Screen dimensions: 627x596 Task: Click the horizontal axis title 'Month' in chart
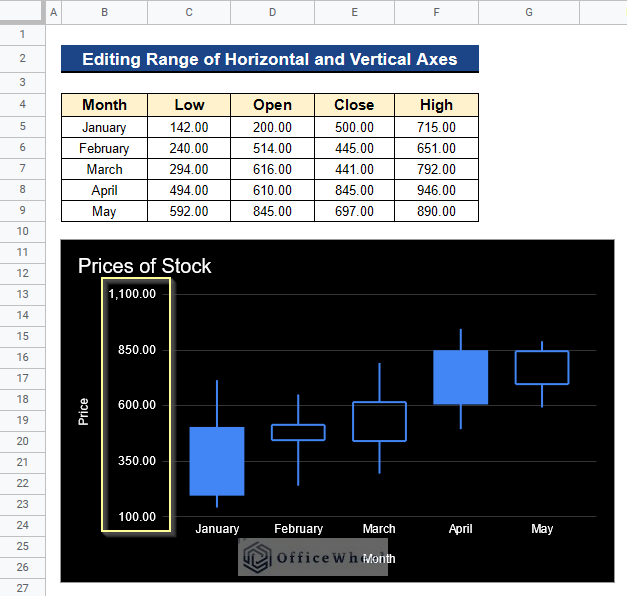[x=379, y=559]
